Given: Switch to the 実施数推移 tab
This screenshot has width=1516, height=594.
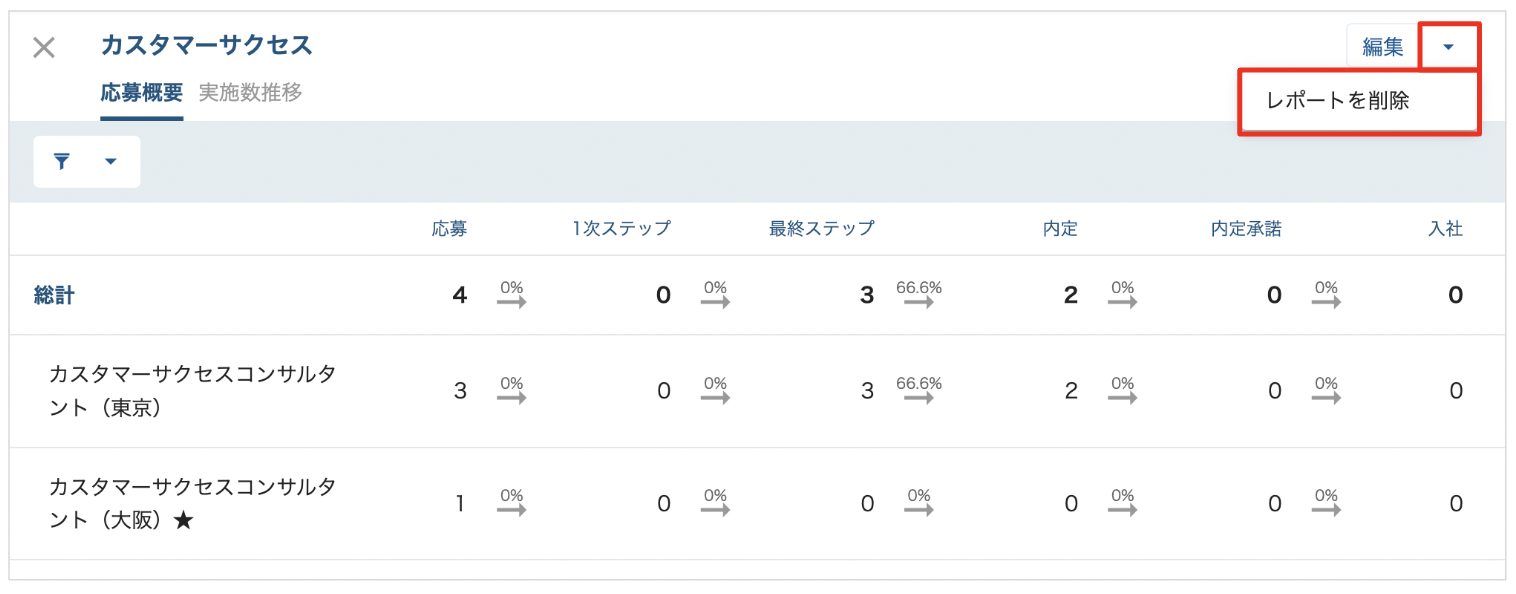Looking at the screenshot, I should tap(250, 93).
